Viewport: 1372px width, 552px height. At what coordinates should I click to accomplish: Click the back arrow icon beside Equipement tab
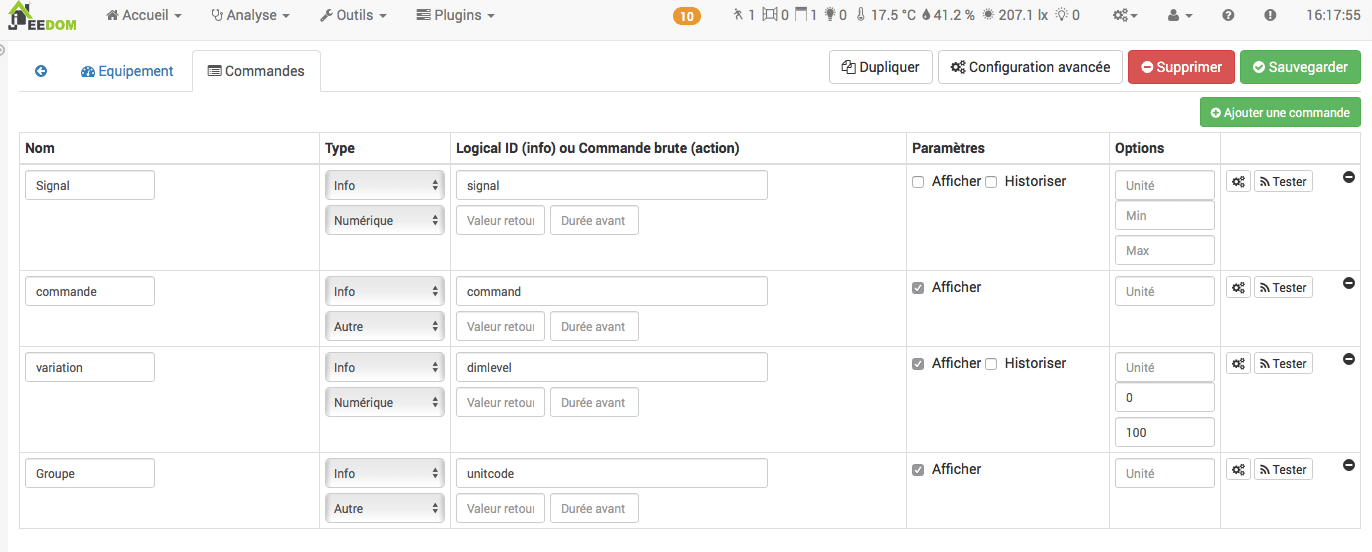[x=41, y=71]
